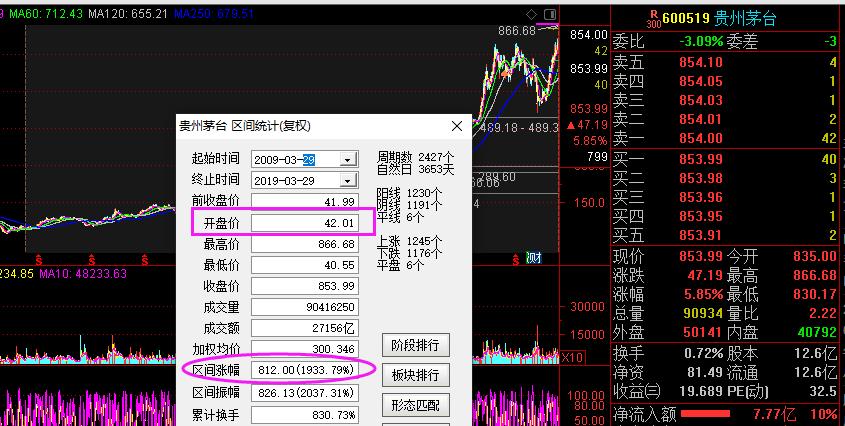Click the R300 badge beside stock code
This screenshot has height=426, width=845.
pos(654,19)
